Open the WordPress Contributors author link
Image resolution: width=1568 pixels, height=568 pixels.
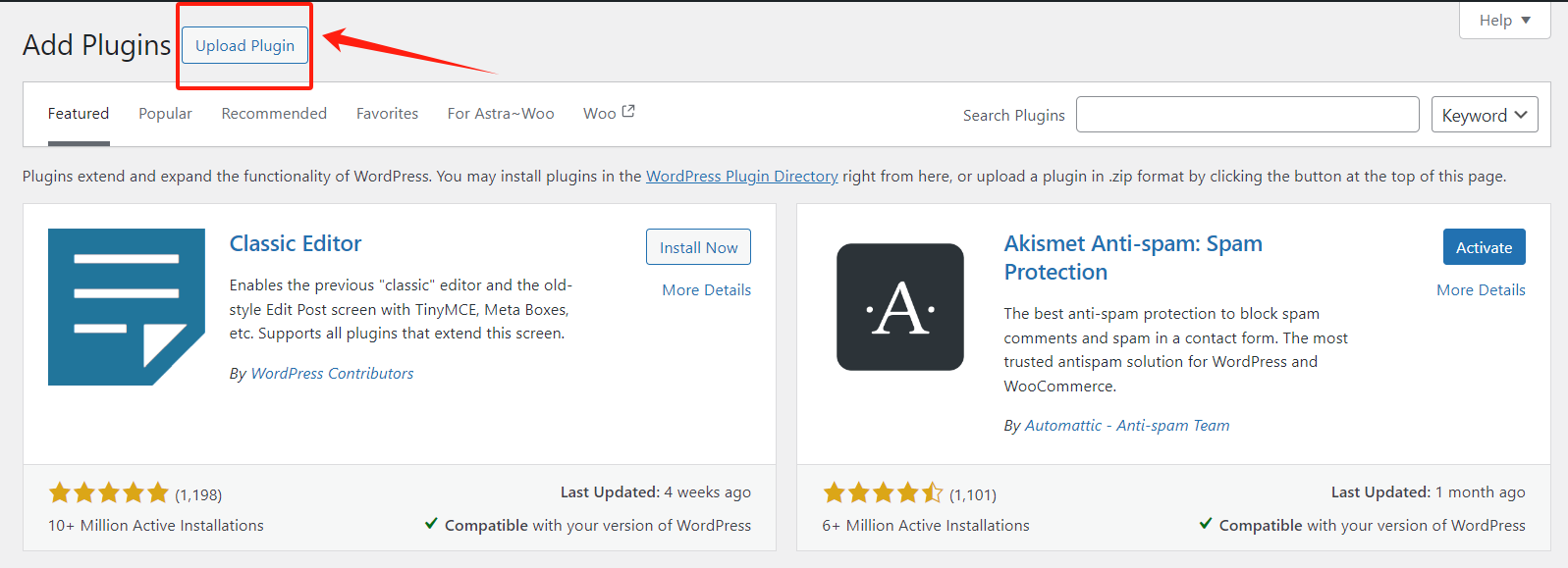tap(332, 374)
